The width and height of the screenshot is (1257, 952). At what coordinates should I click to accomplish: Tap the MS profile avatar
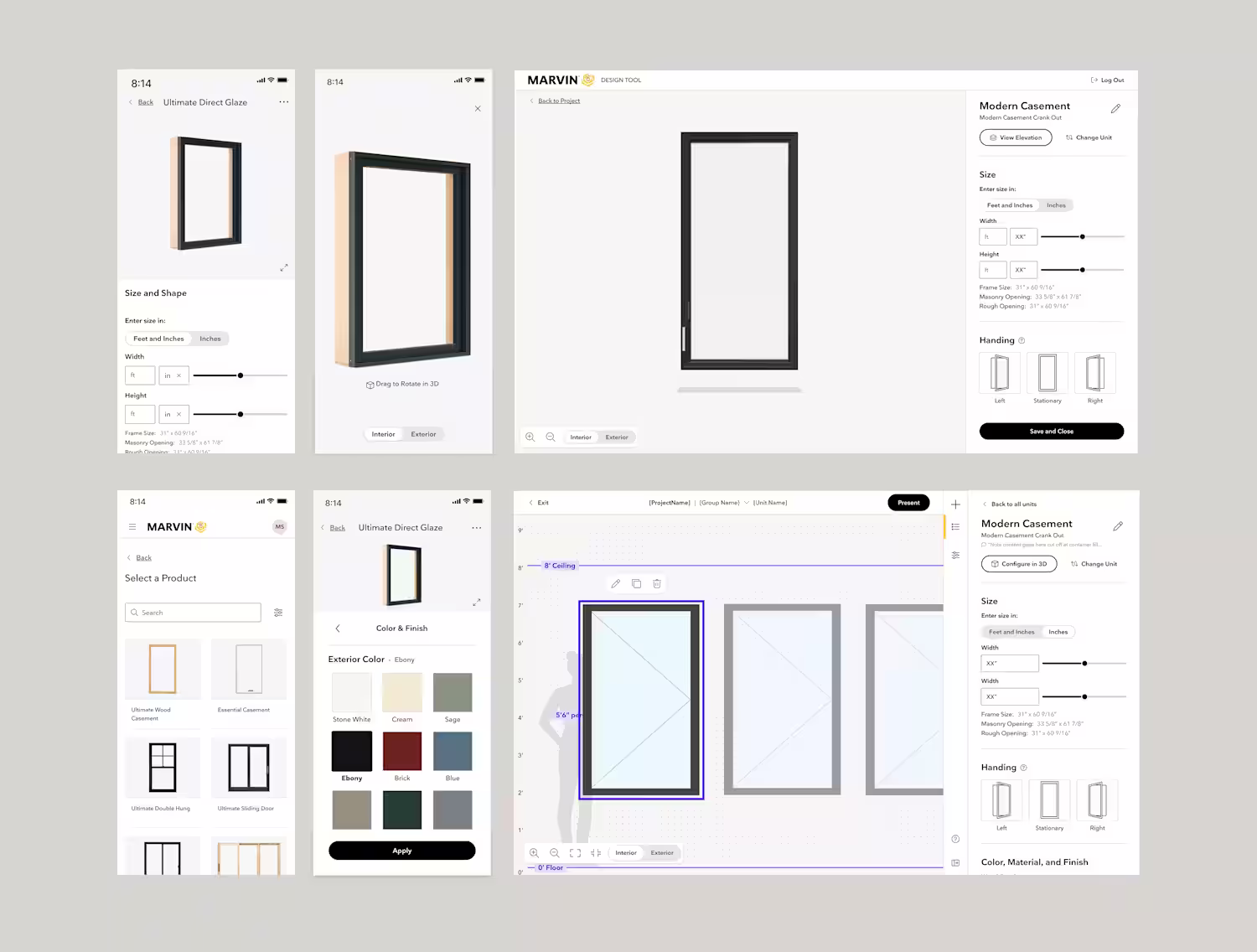point(280,526)
